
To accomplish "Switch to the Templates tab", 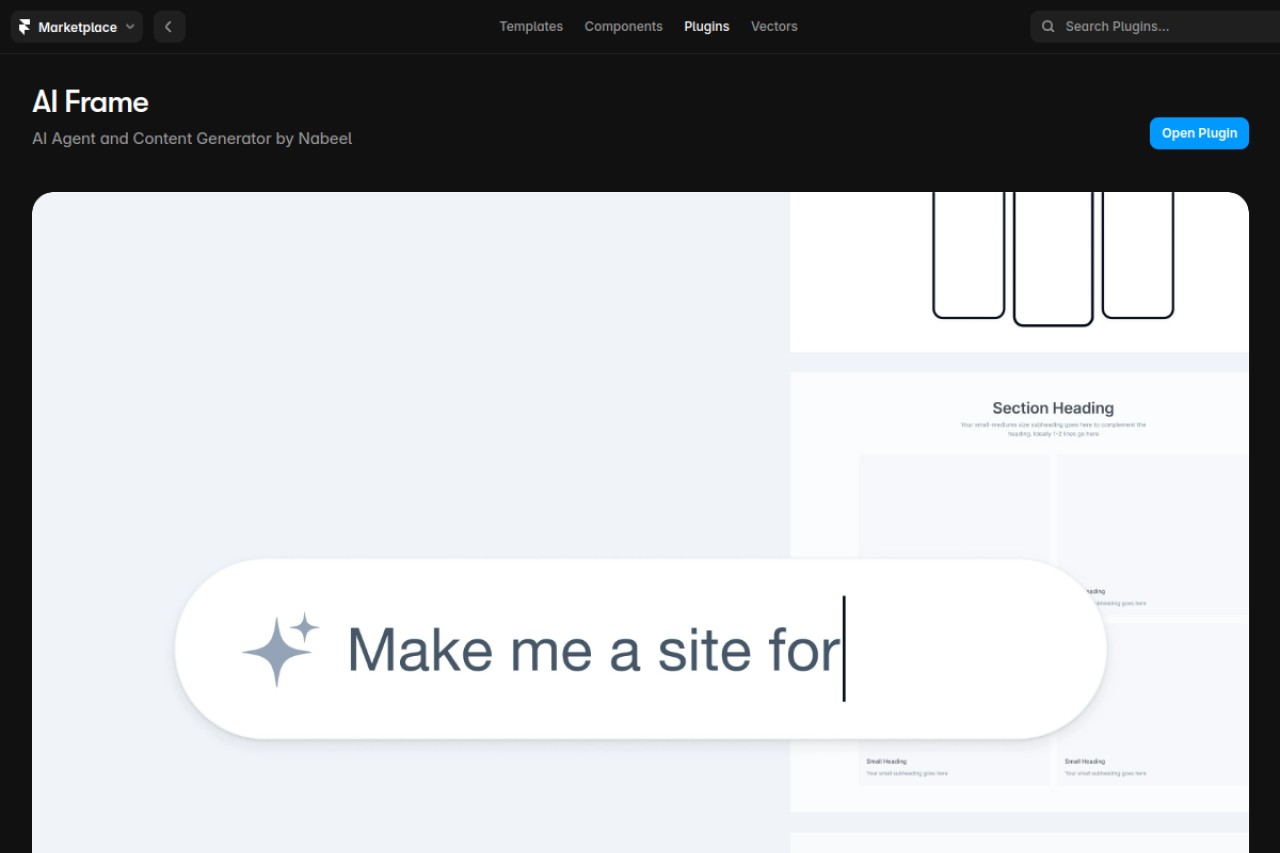I will coord(531,27).
